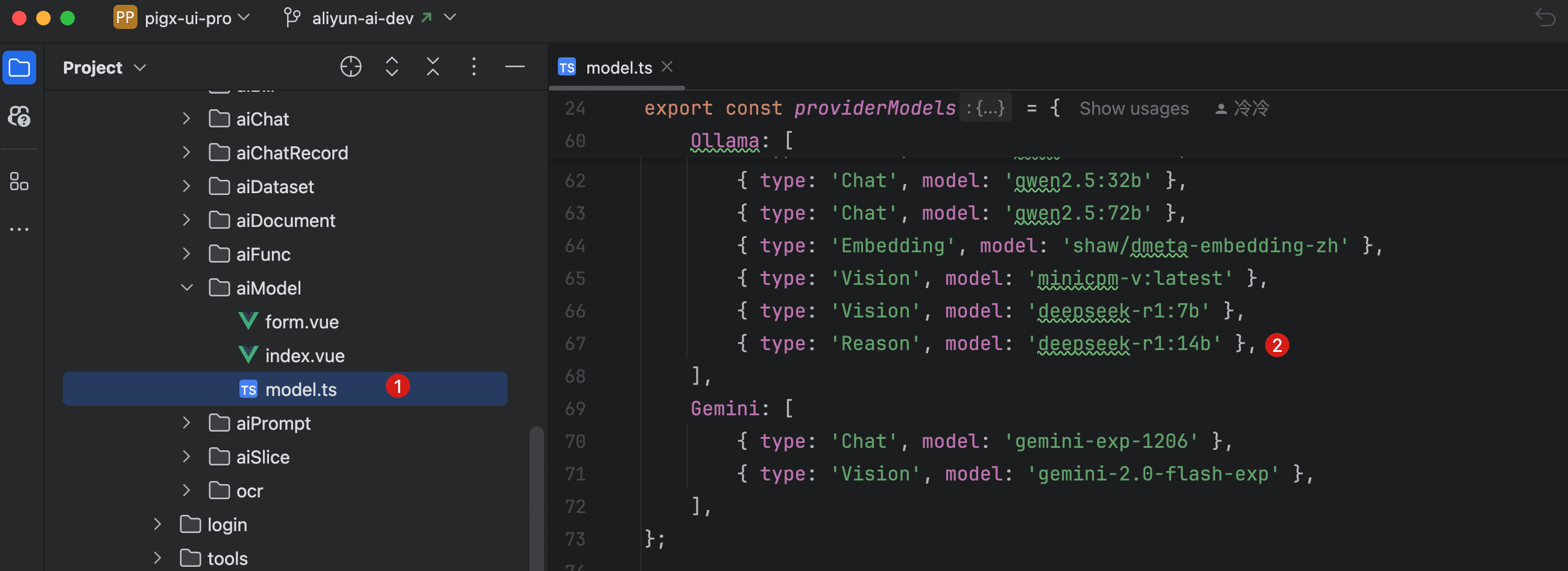Image resolution: width=1568 pixels, height=571 pixels.
Task: Open the AI assistant chat sidebar icon
Action: [19, 116]
